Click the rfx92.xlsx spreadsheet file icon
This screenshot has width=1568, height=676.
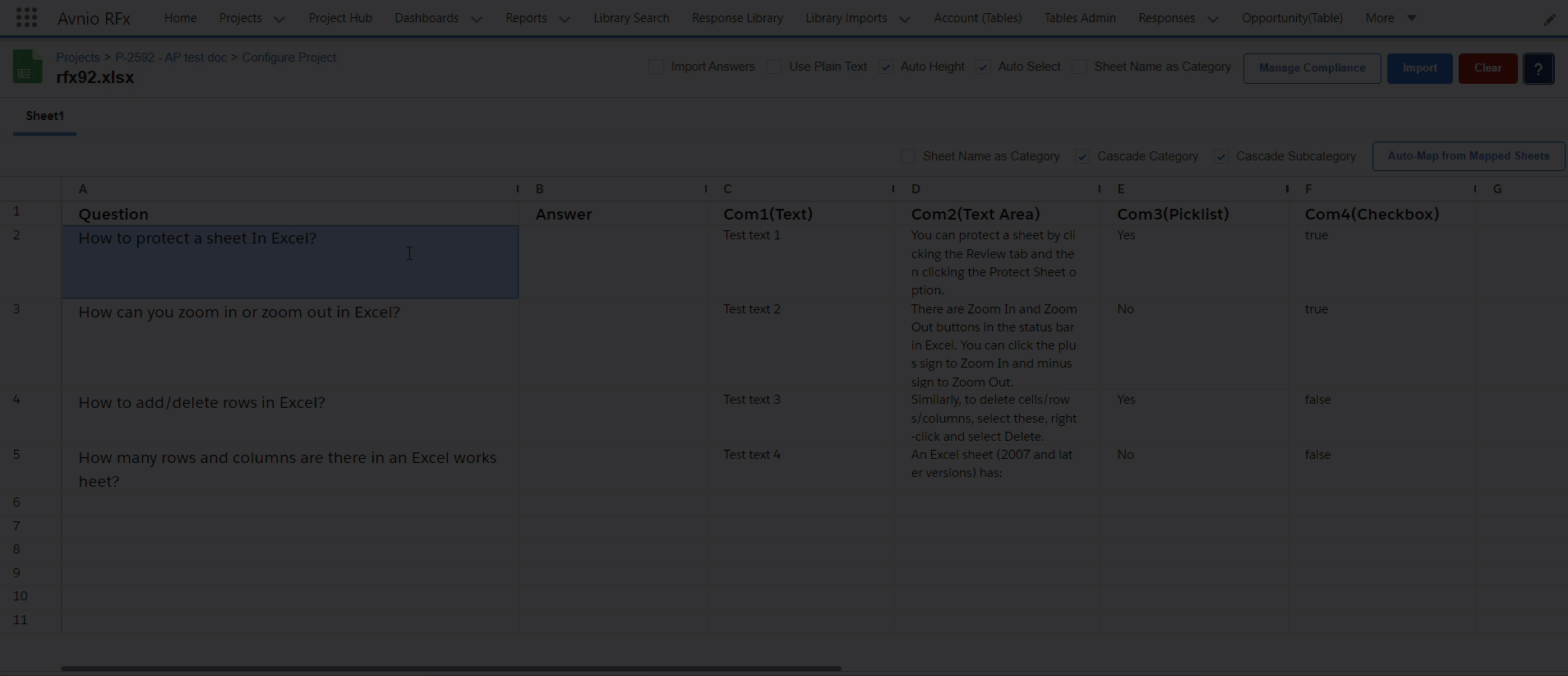tap(27, 67)
